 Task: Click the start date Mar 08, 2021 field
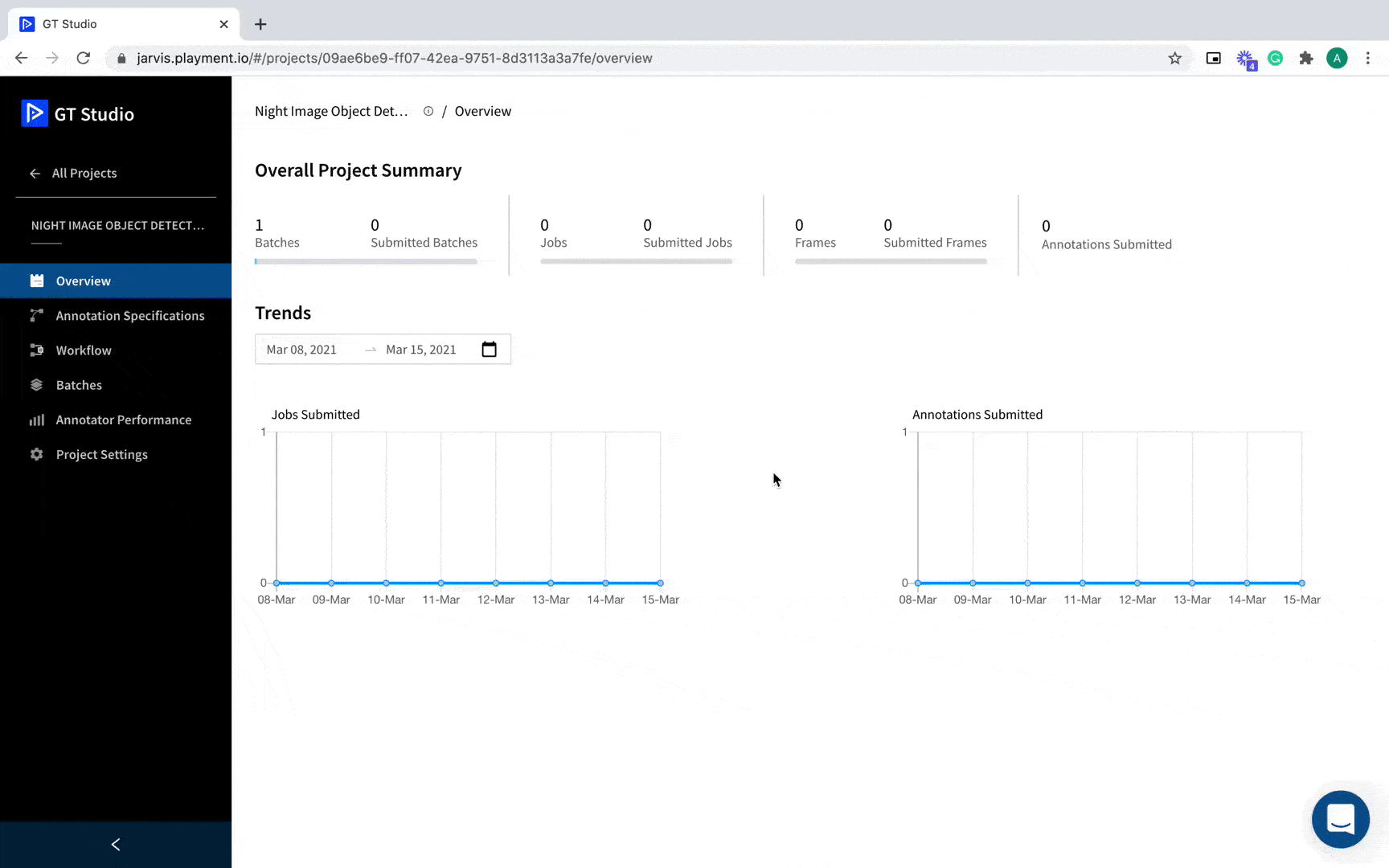(x=301, y=350)
